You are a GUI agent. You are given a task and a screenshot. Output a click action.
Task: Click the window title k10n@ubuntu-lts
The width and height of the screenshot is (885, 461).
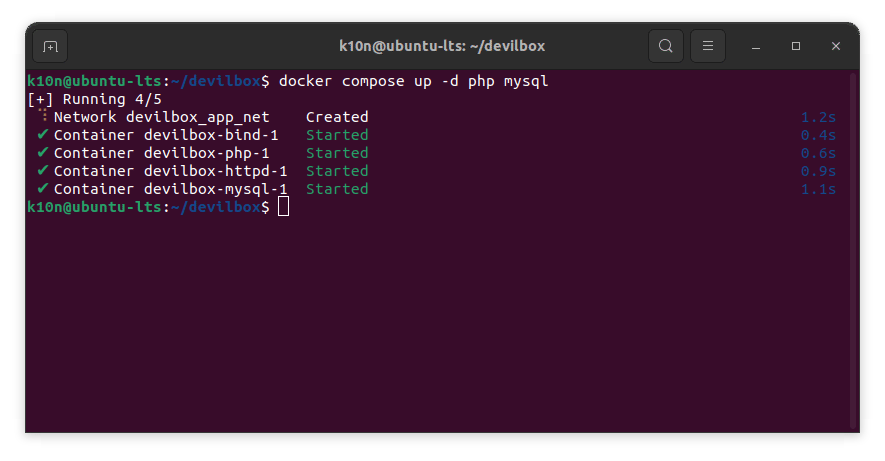point(442,46)
